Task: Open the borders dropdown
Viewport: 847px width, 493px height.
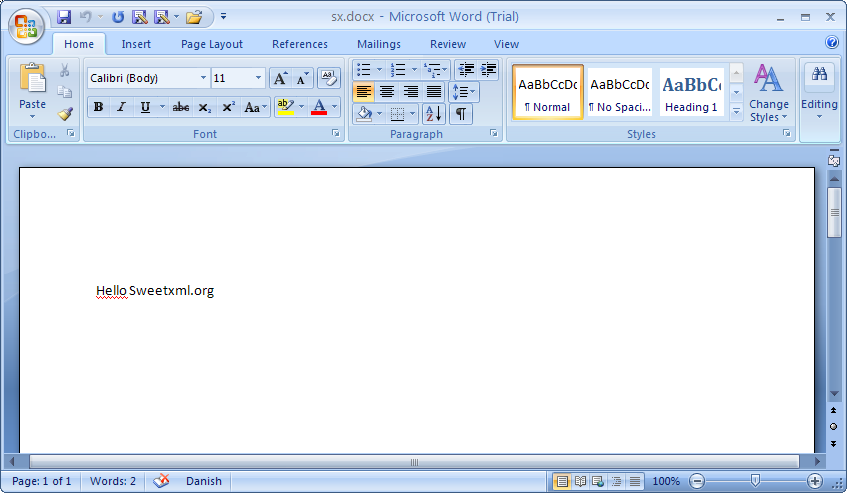Action: 413,114
